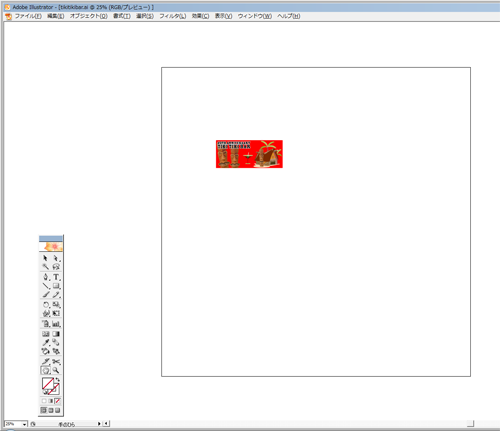Viewport: 500px width, 431px height.
Task: Click the Fill color swatch
Action: pos(48,384)
